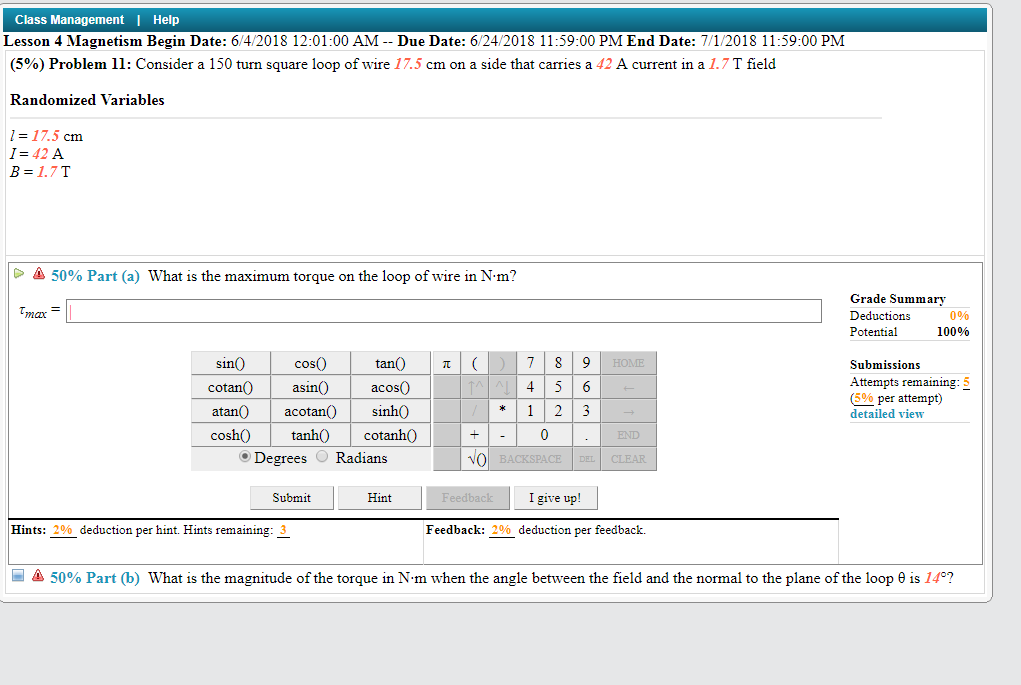Click the 'I give up!' button
1021x685 pixels.
coord(555,498)
